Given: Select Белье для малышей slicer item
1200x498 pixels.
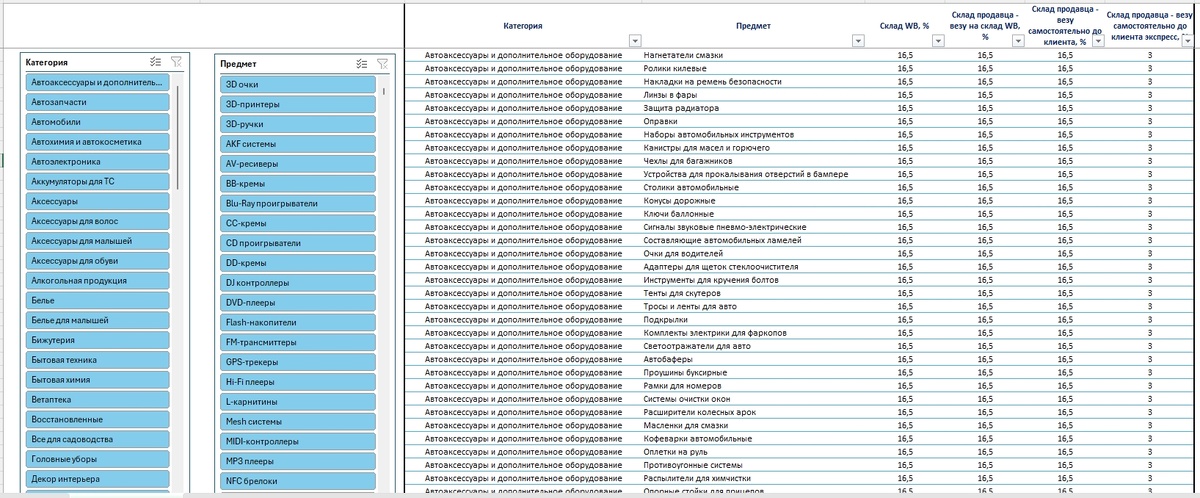Looking at the screenshot, I should pos(96,320).
